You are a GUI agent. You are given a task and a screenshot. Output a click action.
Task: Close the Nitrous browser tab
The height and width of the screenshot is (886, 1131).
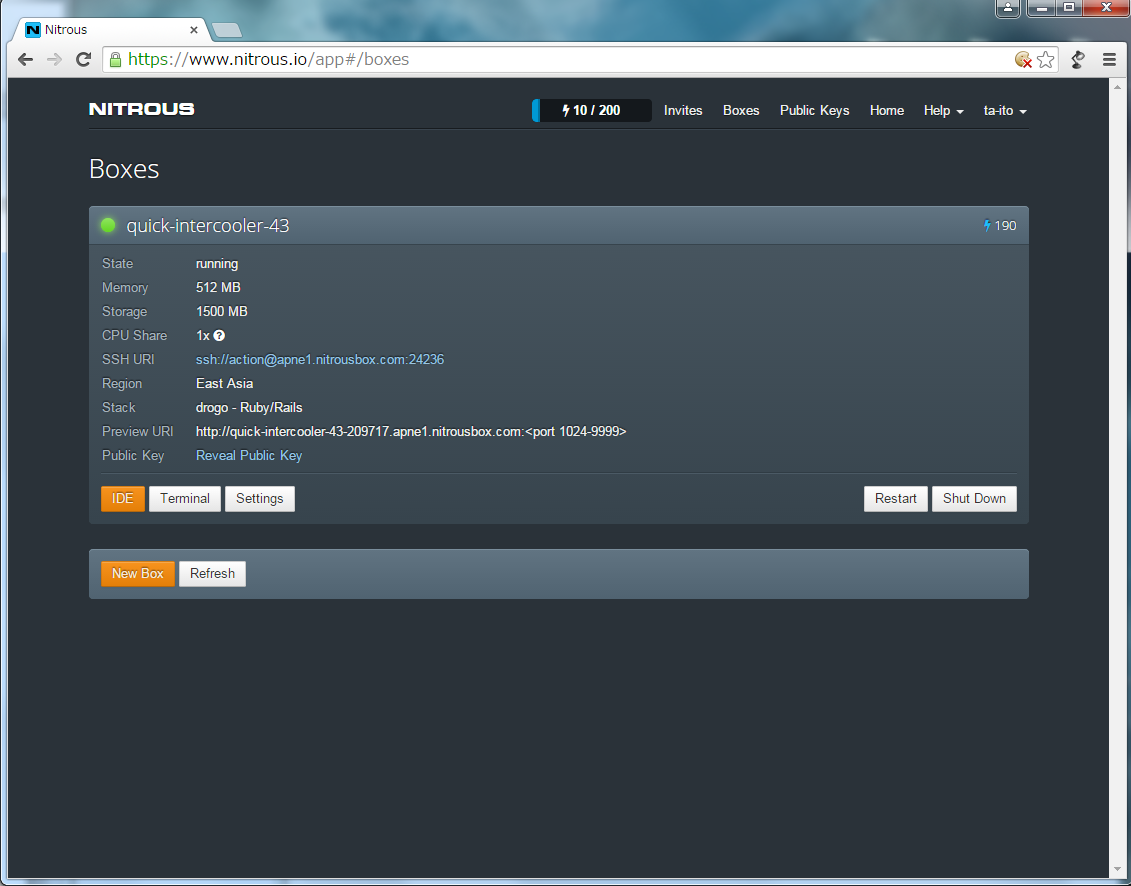tap(194, 30)
